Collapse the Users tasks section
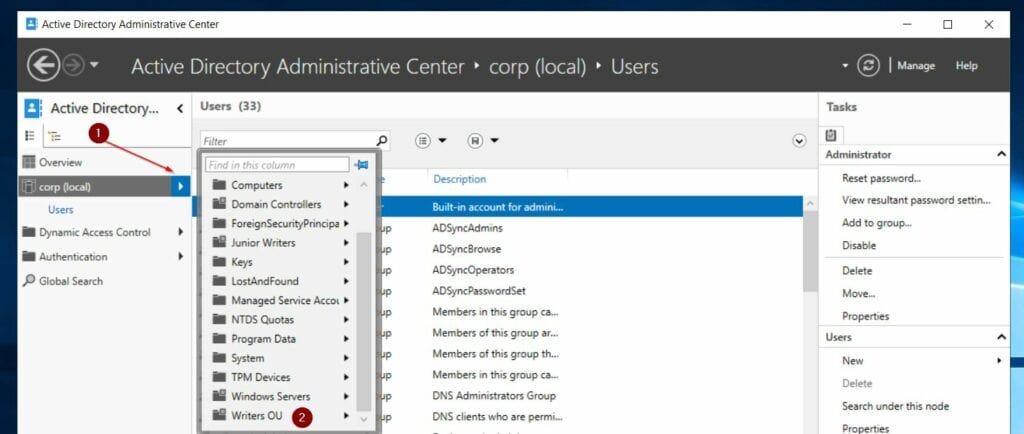The image size is (1024, 434). click(1001, 337)
